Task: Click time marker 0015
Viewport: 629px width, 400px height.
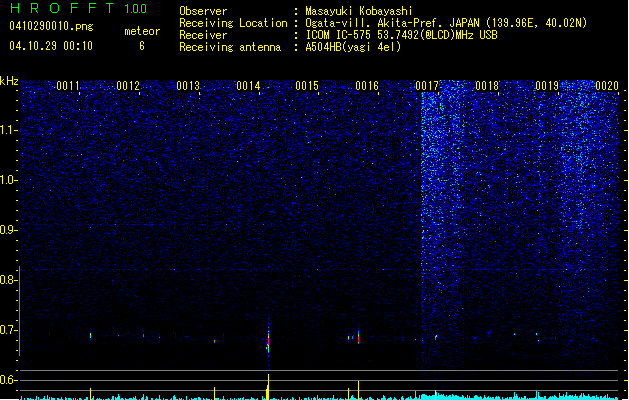Action: click(307, 86)
